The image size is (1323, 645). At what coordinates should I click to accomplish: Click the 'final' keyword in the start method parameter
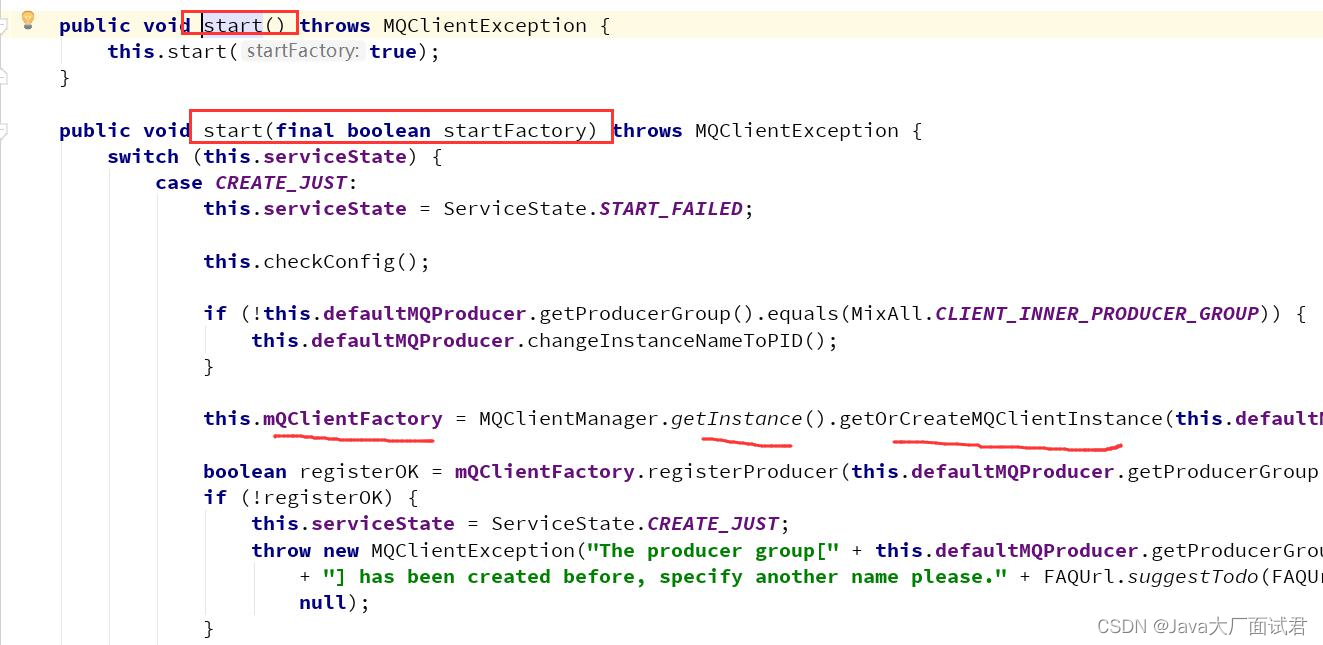(305, 130)
